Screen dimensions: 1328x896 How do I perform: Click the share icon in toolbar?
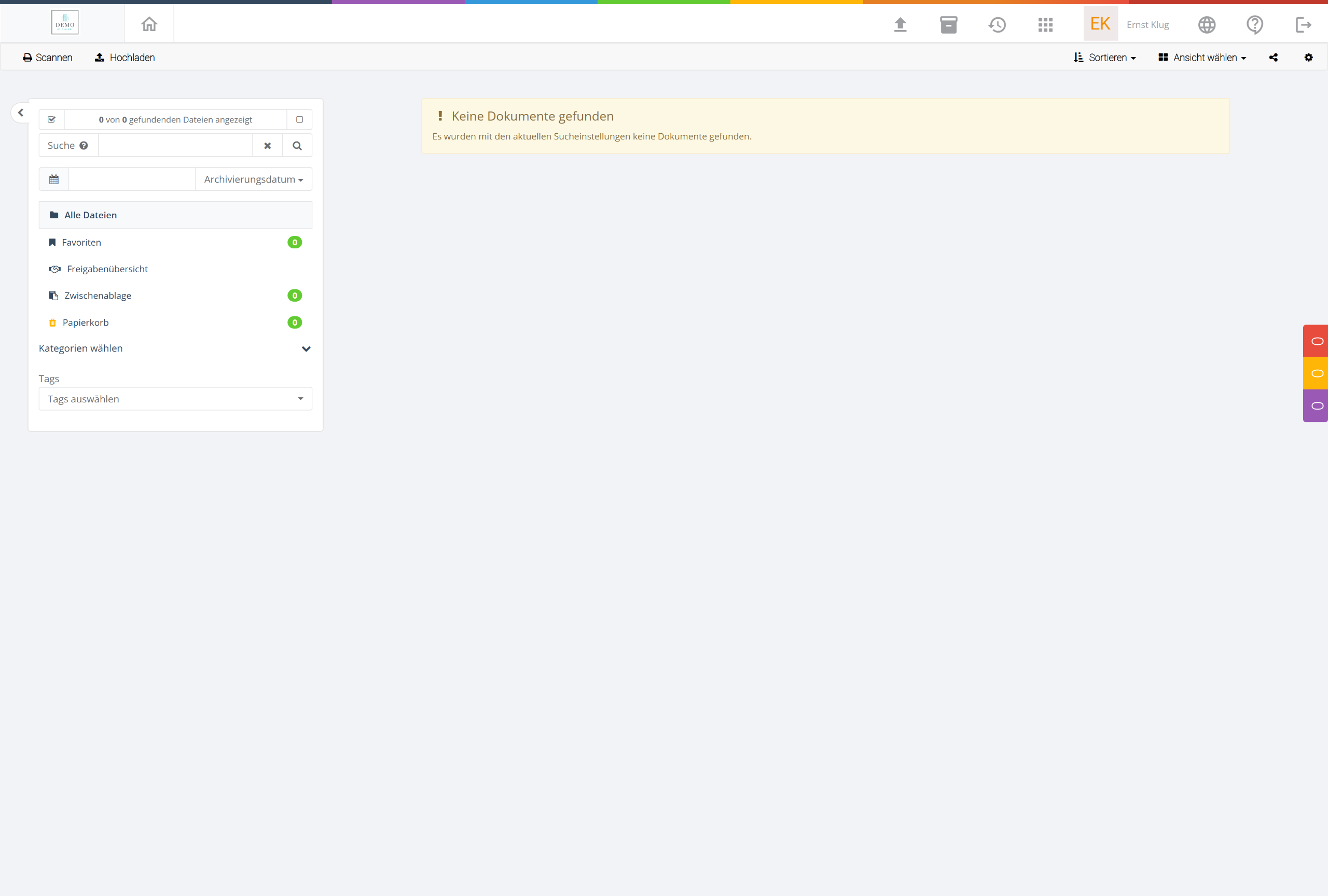(x=1273, y=57)
